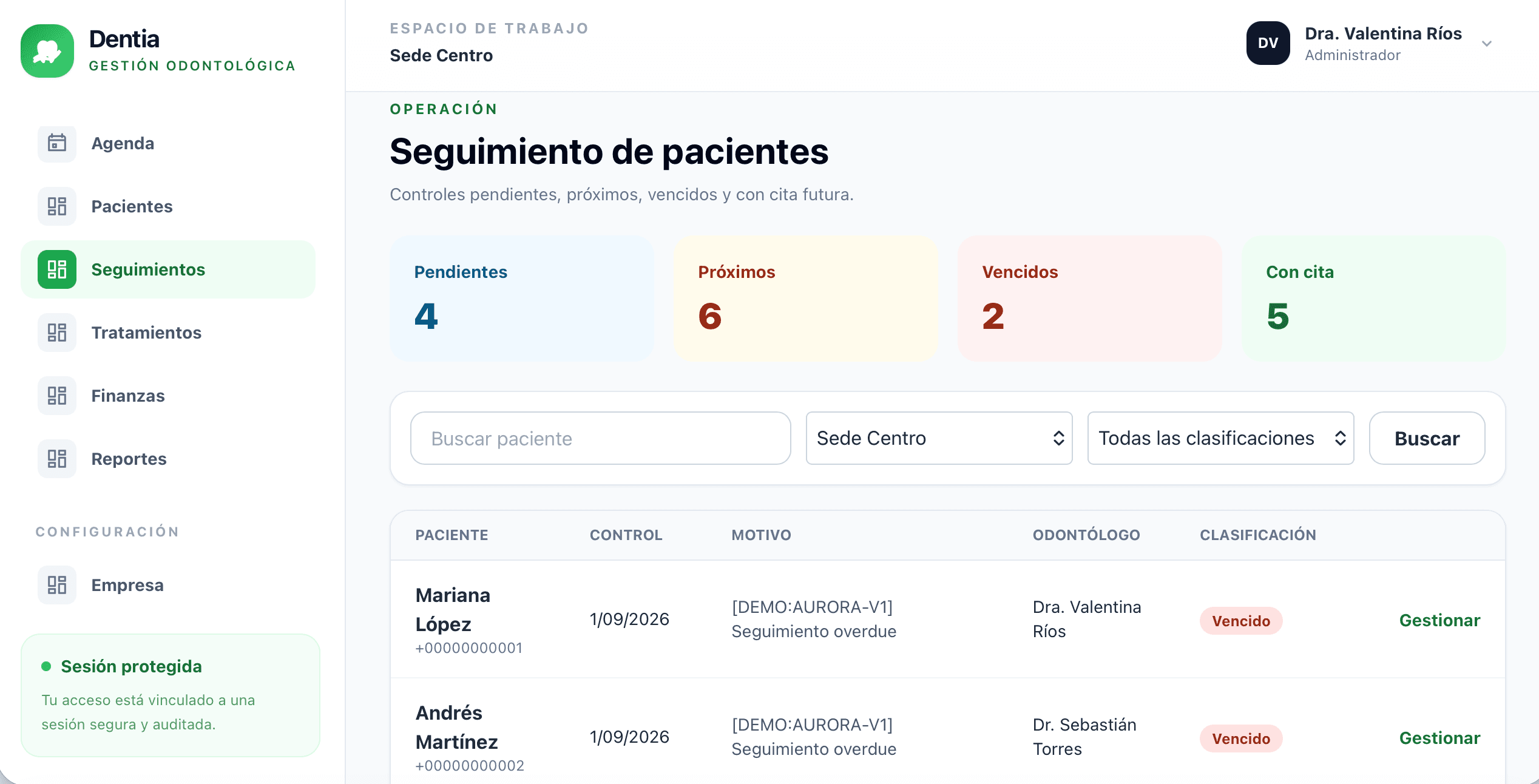Click control date 1/09/2026 in Mariana's row
This screenshot has width=1539, height=784.
[629, 619]
